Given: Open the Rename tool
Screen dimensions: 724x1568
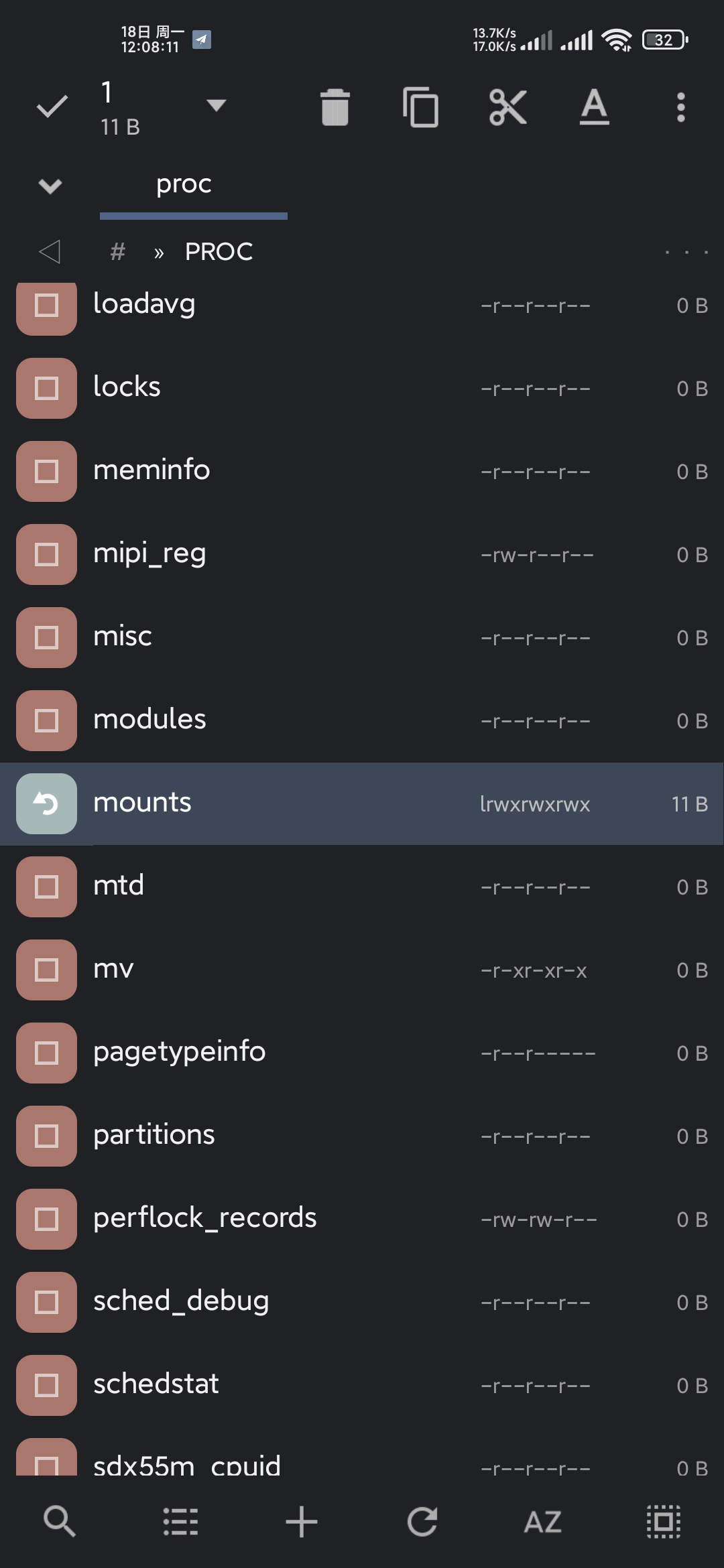Looking at the screenshot, I should point(593,107).
